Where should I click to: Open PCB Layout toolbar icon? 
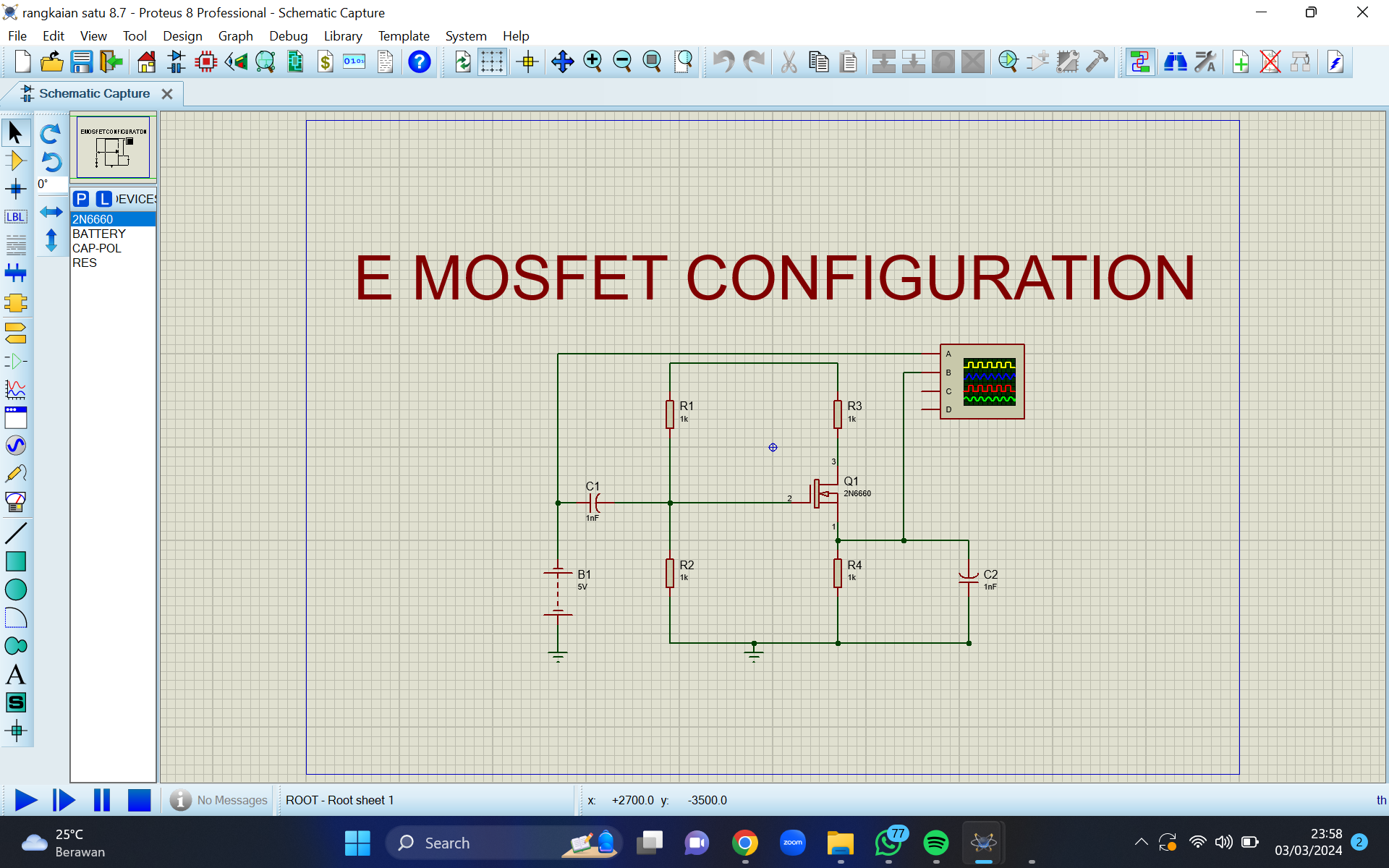(x=206, y=62)
